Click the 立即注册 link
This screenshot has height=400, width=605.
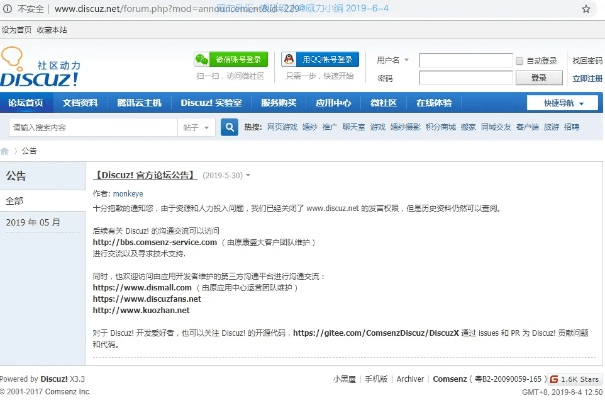click(587, 79)
